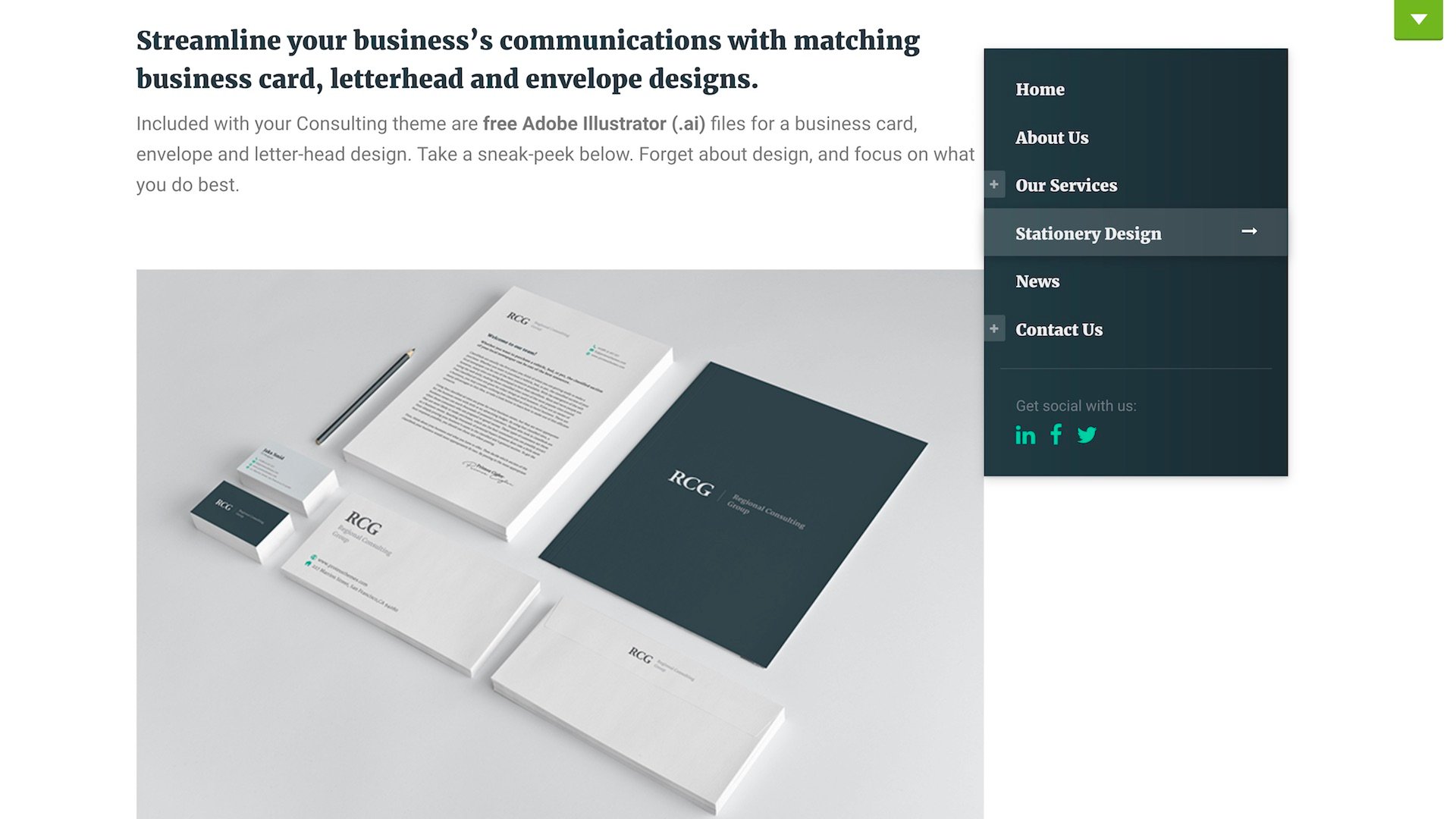This screenshot has width=1456, height=819.
Task: Click the green dropdown arrow tab
Action: (x=1418, y=20)
